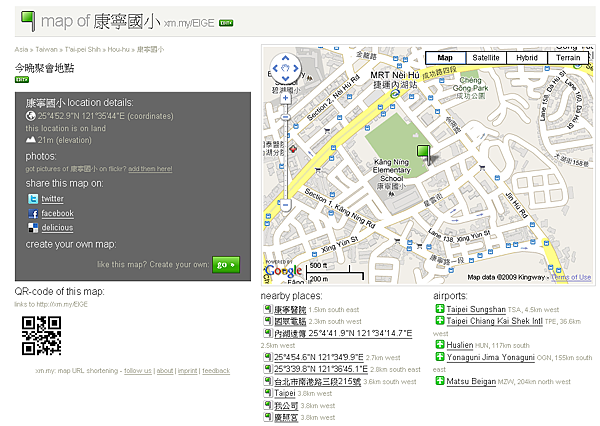Click the about footer link

(165, 371)
